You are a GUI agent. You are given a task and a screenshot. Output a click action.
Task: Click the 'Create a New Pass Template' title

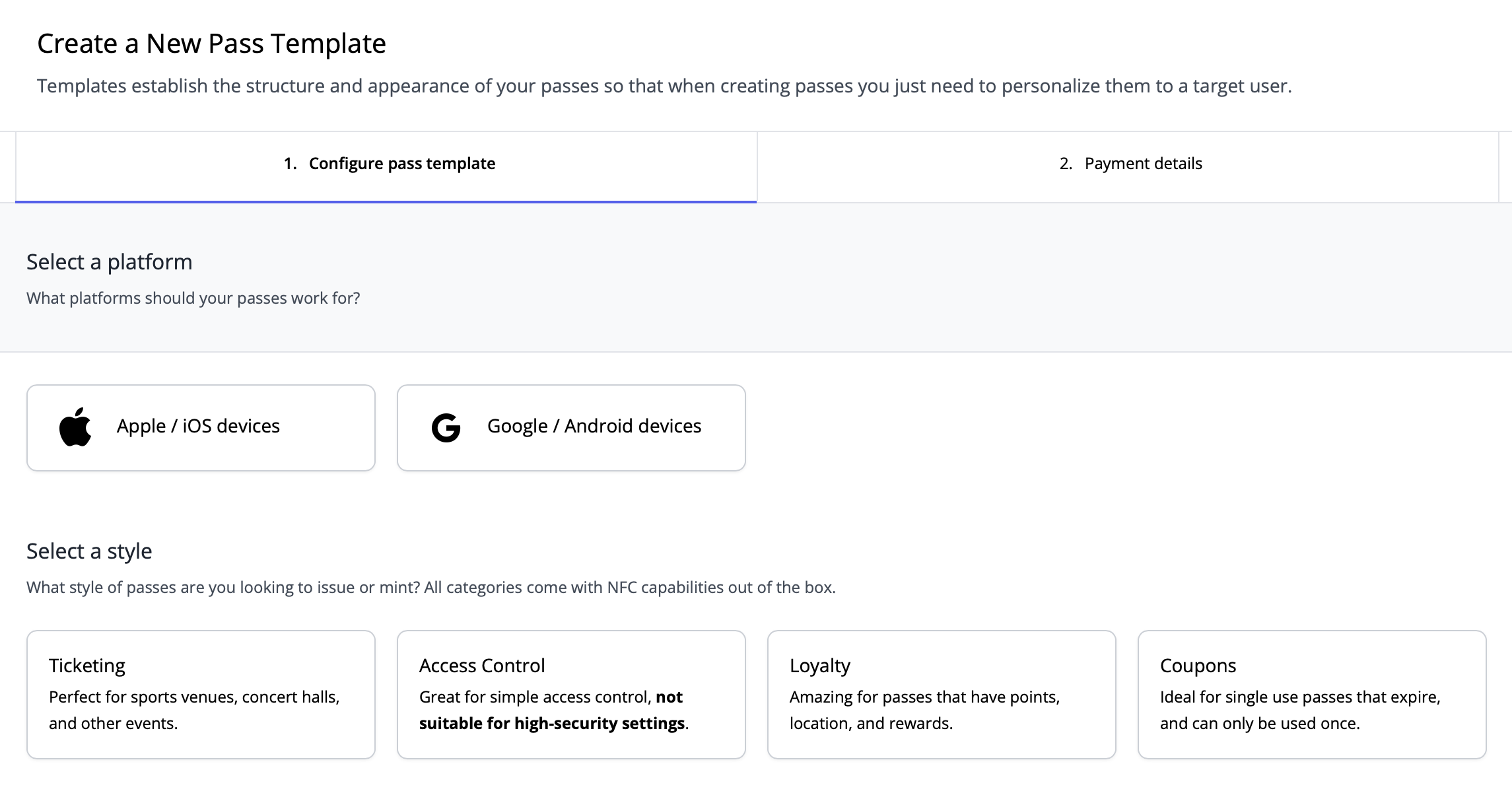[x=211, y=44]
